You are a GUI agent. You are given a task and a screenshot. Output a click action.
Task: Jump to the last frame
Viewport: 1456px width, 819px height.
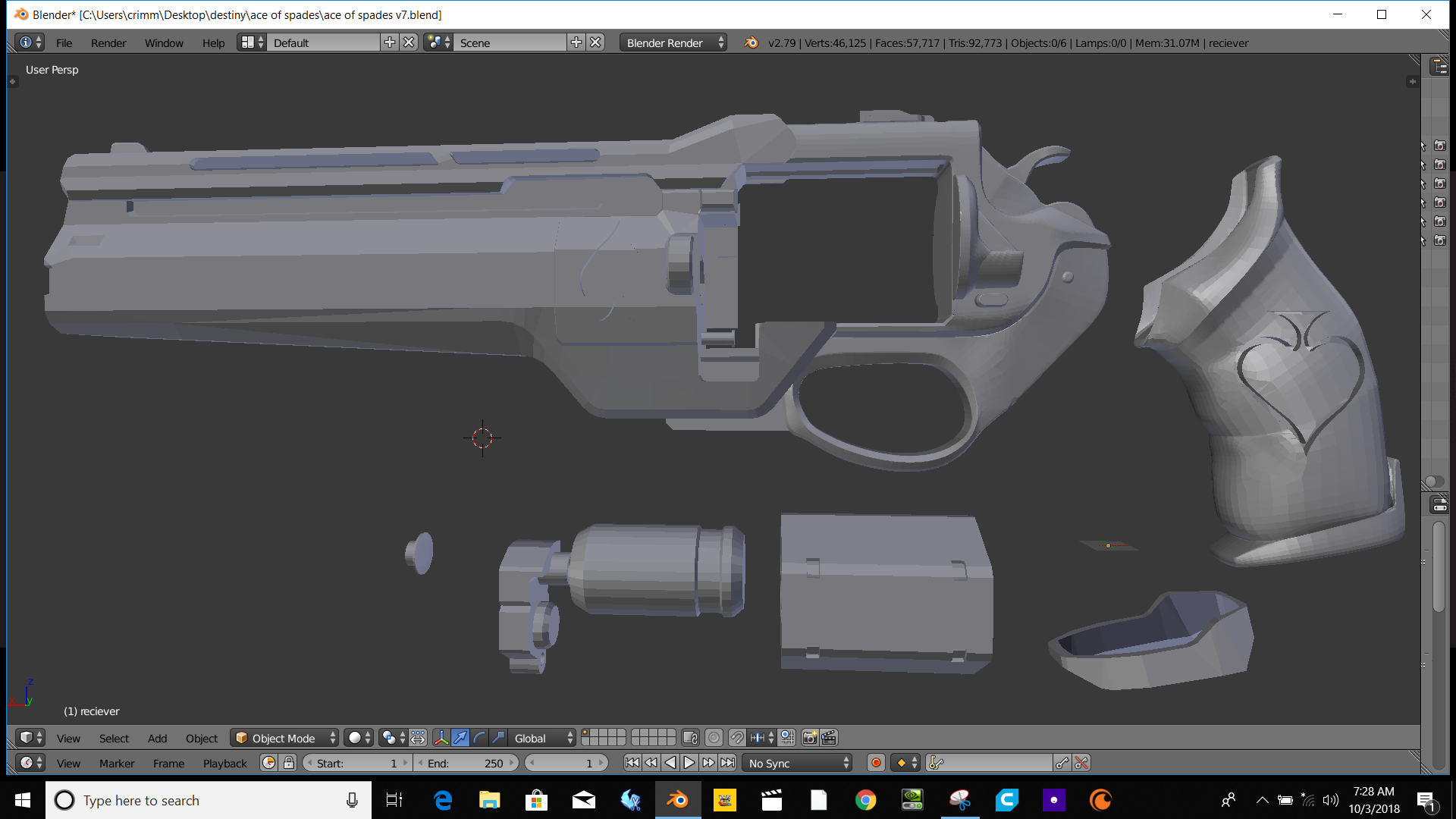728,763
